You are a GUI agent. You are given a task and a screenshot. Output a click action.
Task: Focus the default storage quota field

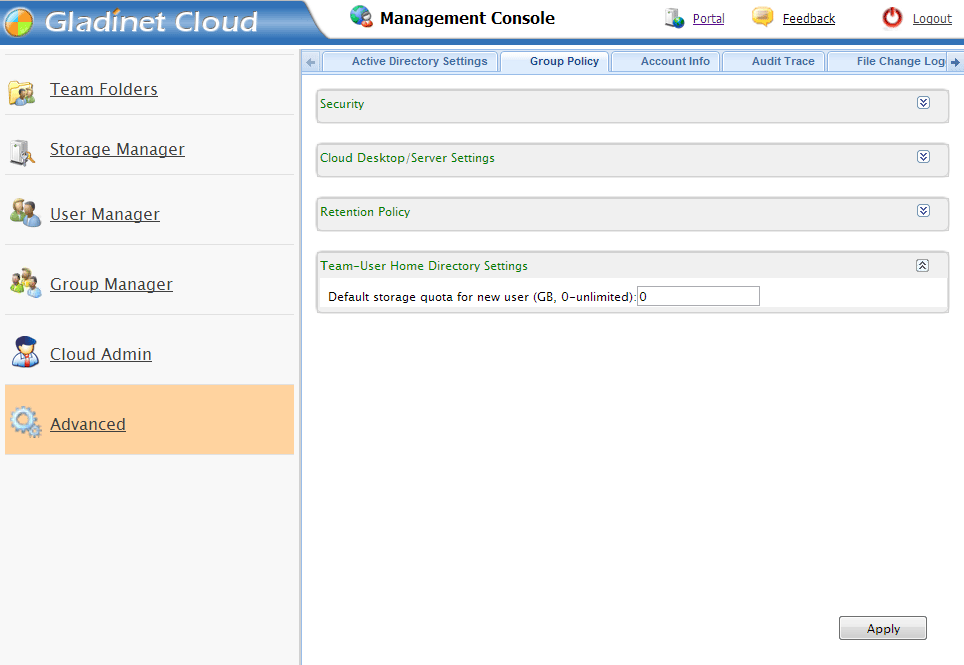coord(698,296)
